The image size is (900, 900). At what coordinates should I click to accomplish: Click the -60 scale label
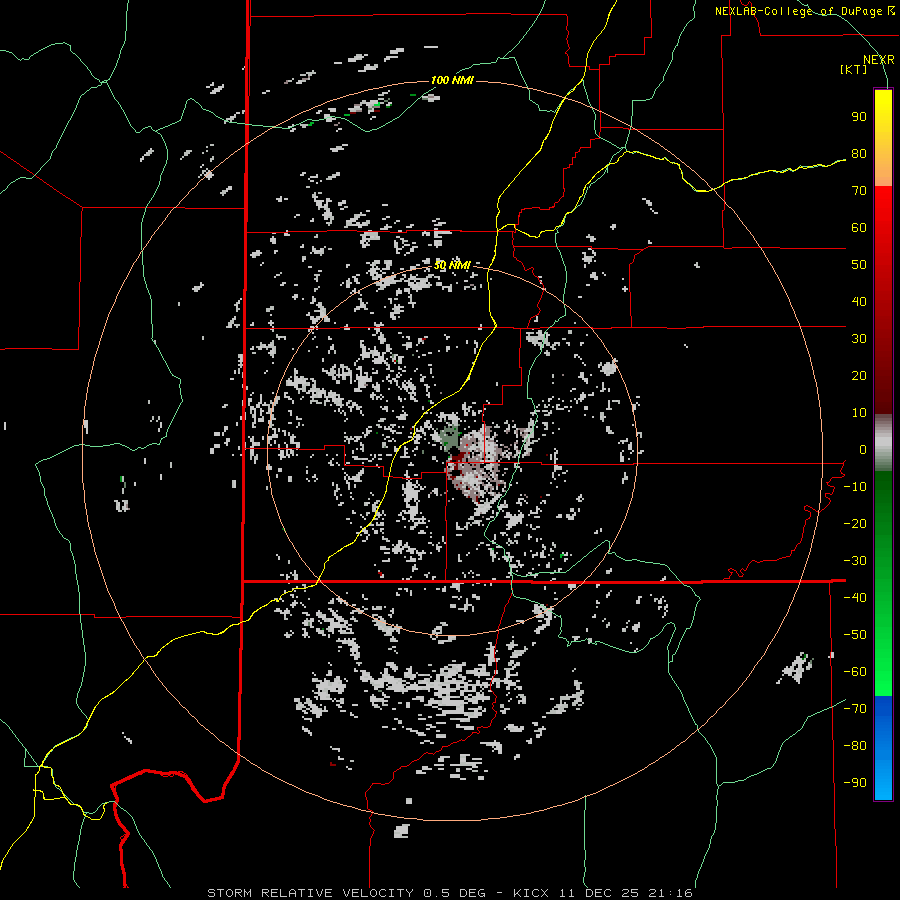click(855, 672)
